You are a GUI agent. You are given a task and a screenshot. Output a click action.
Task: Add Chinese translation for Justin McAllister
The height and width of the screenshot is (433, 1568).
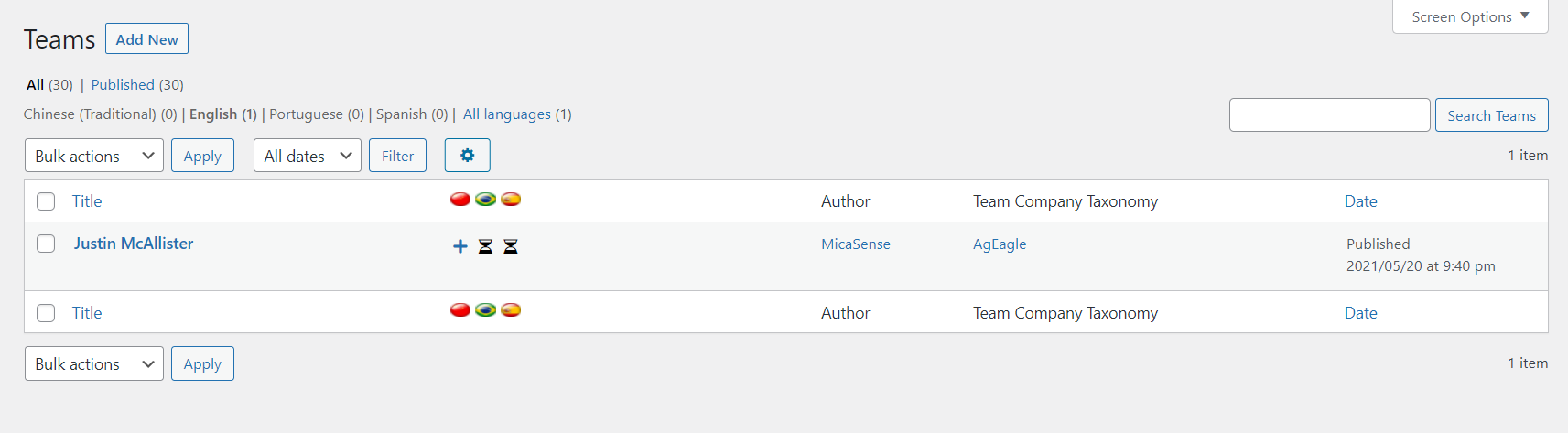tap(460, 246)
